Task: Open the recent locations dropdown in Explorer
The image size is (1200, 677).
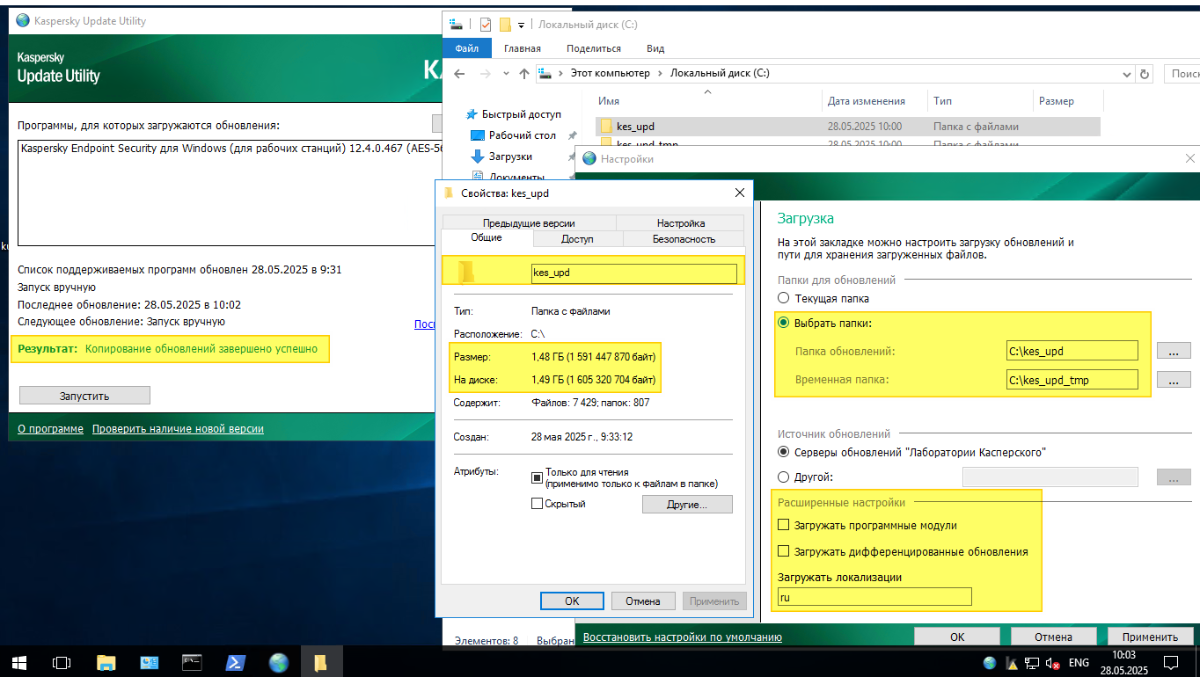Action: 505,74
